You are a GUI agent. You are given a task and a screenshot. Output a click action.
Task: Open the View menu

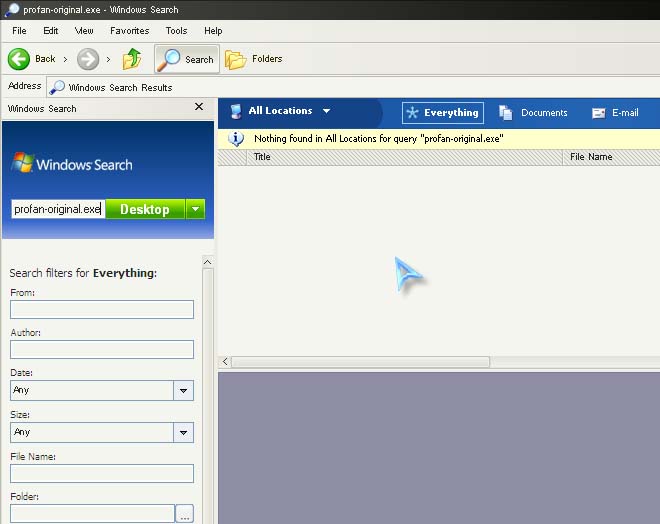(84, 31)
